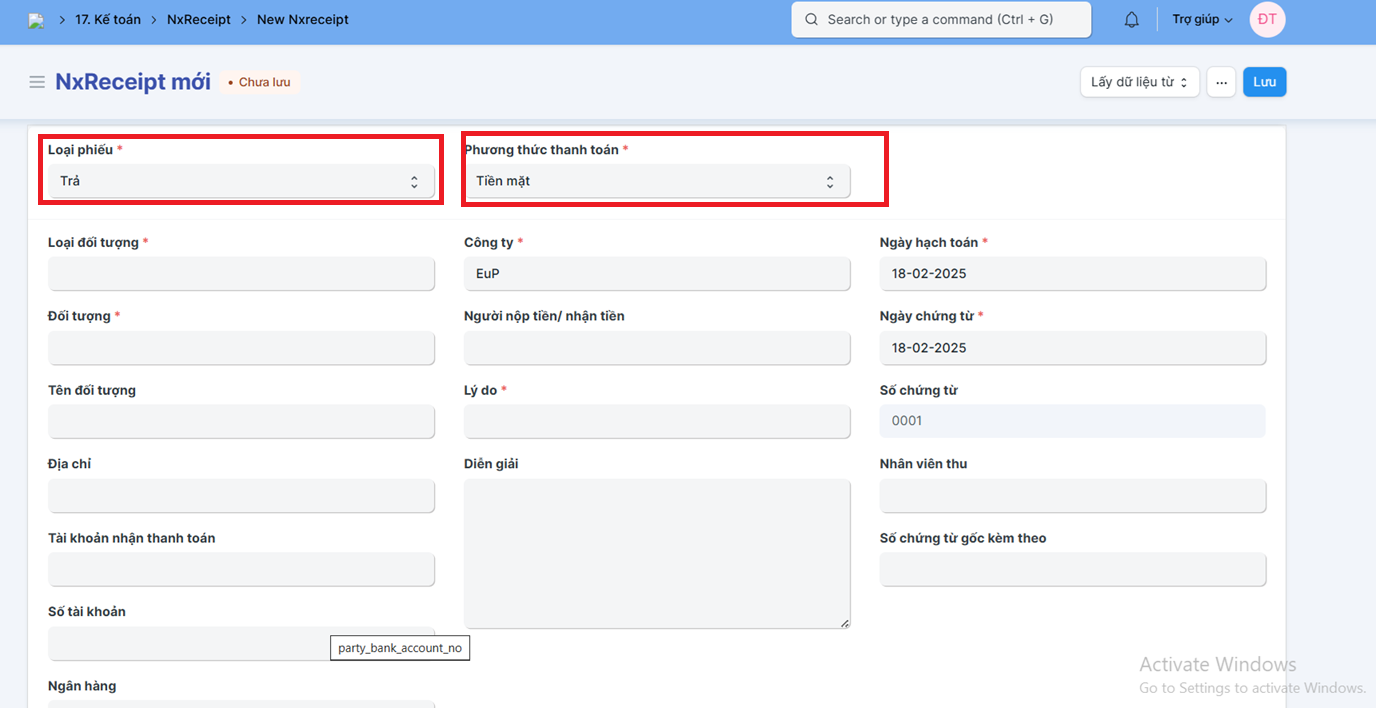Select the Ngày hạch toán date field
The height and width of the screenshot is (708, 1376).
point(1072,274)
